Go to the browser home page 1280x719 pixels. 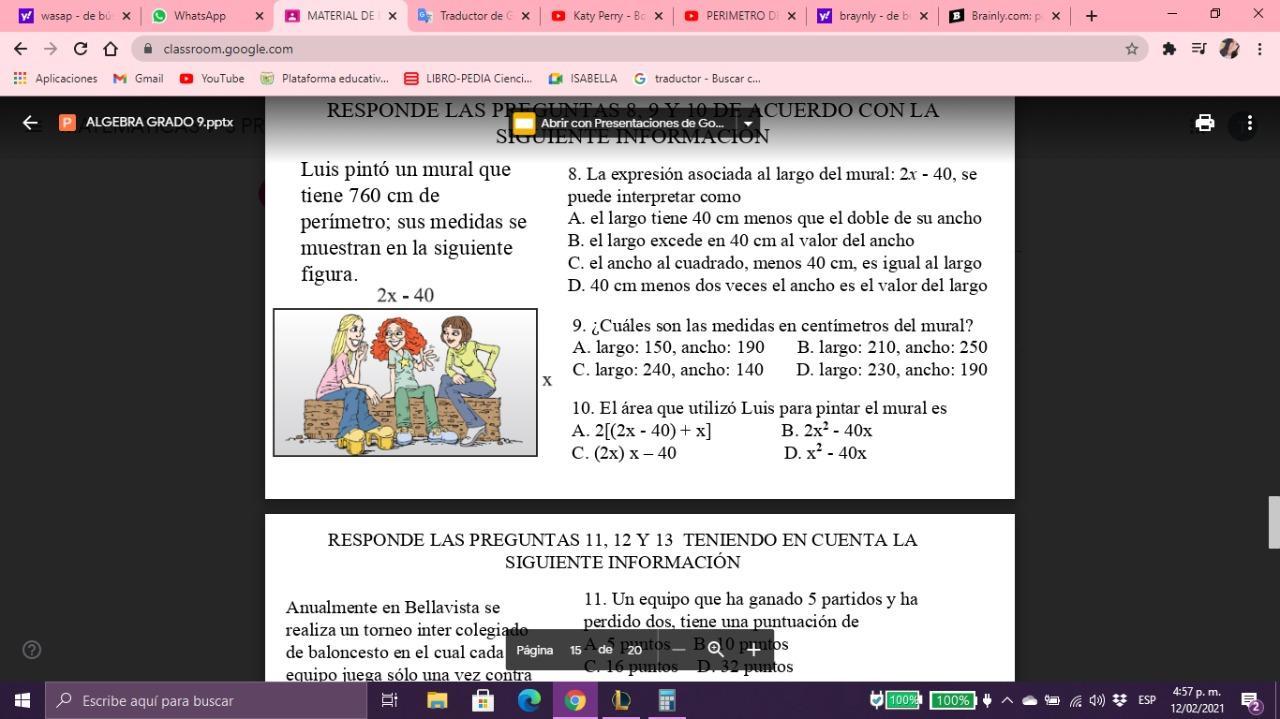[111, 48]
